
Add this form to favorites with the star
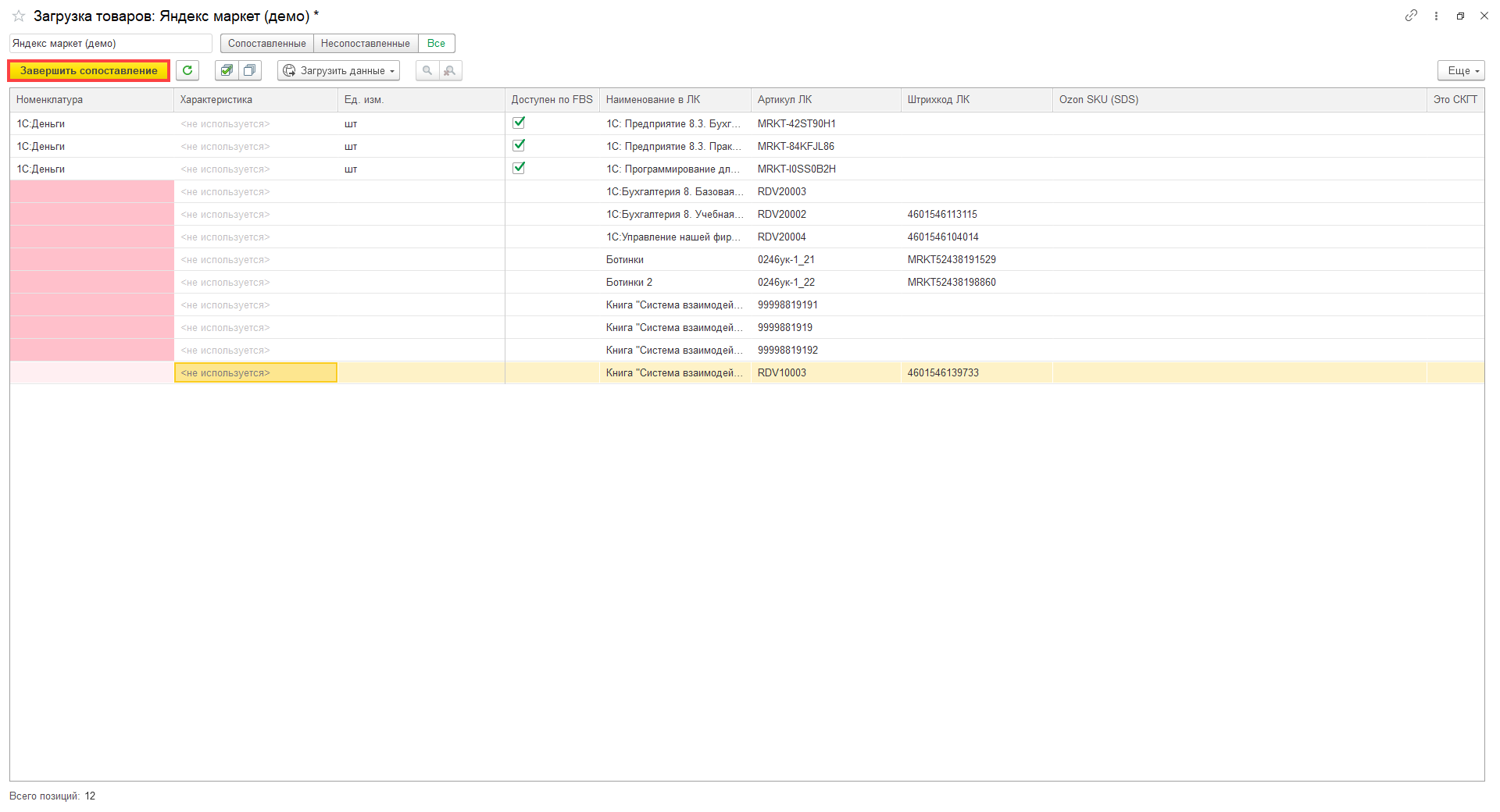(x=19, y=16)
